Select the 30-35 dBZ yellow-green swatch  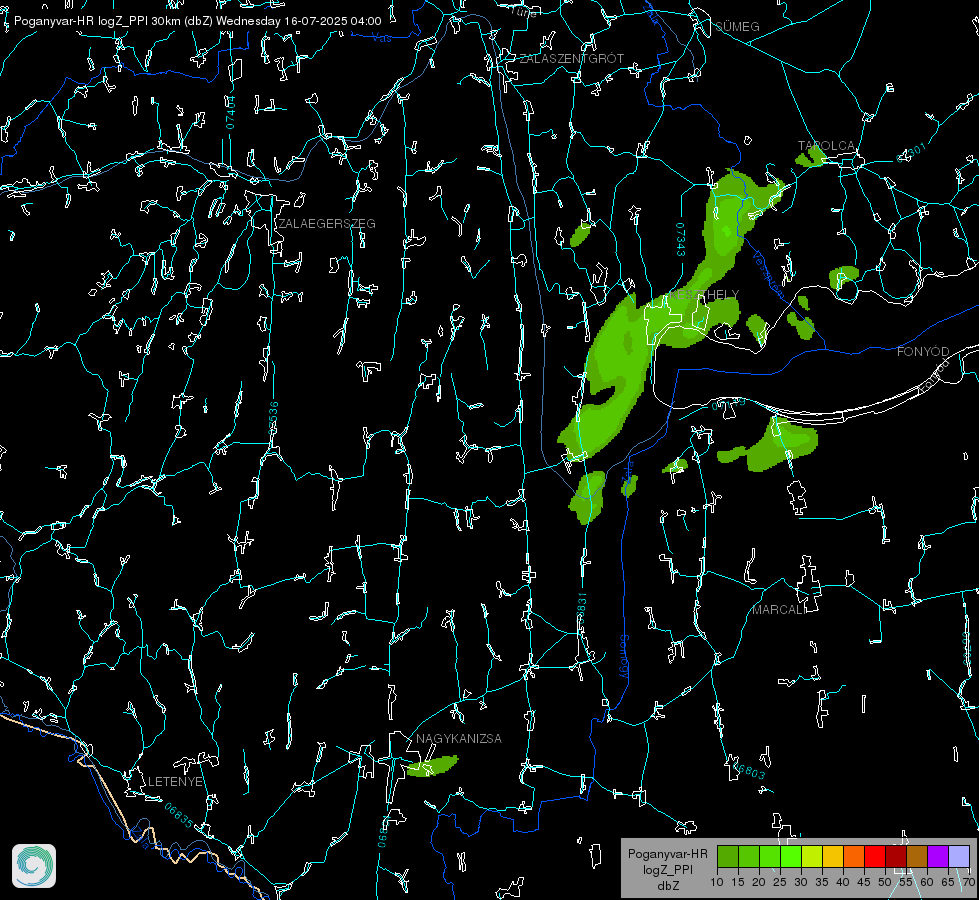click(812, 856)
